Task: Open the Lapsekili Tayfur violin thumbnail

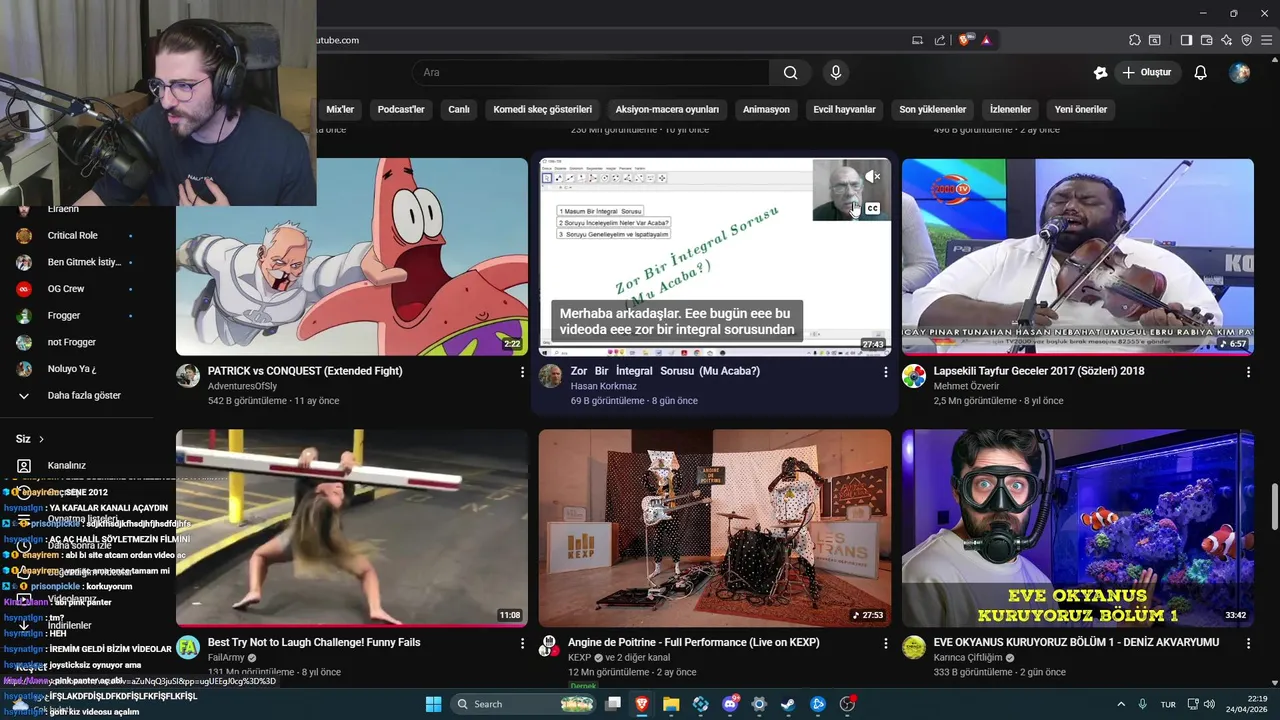Action: pyautogui.click(x=1078, y=257)
